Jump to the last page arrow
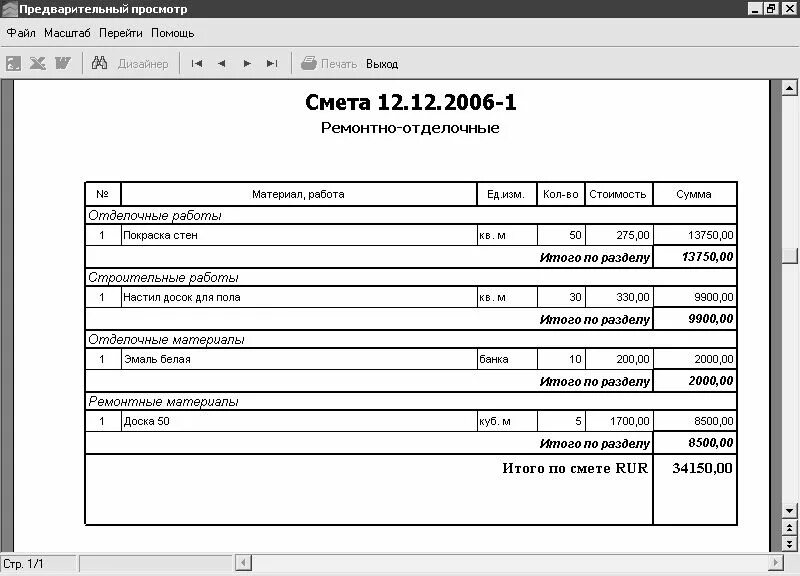Screen dimensions: 800x576 point(272,64)
